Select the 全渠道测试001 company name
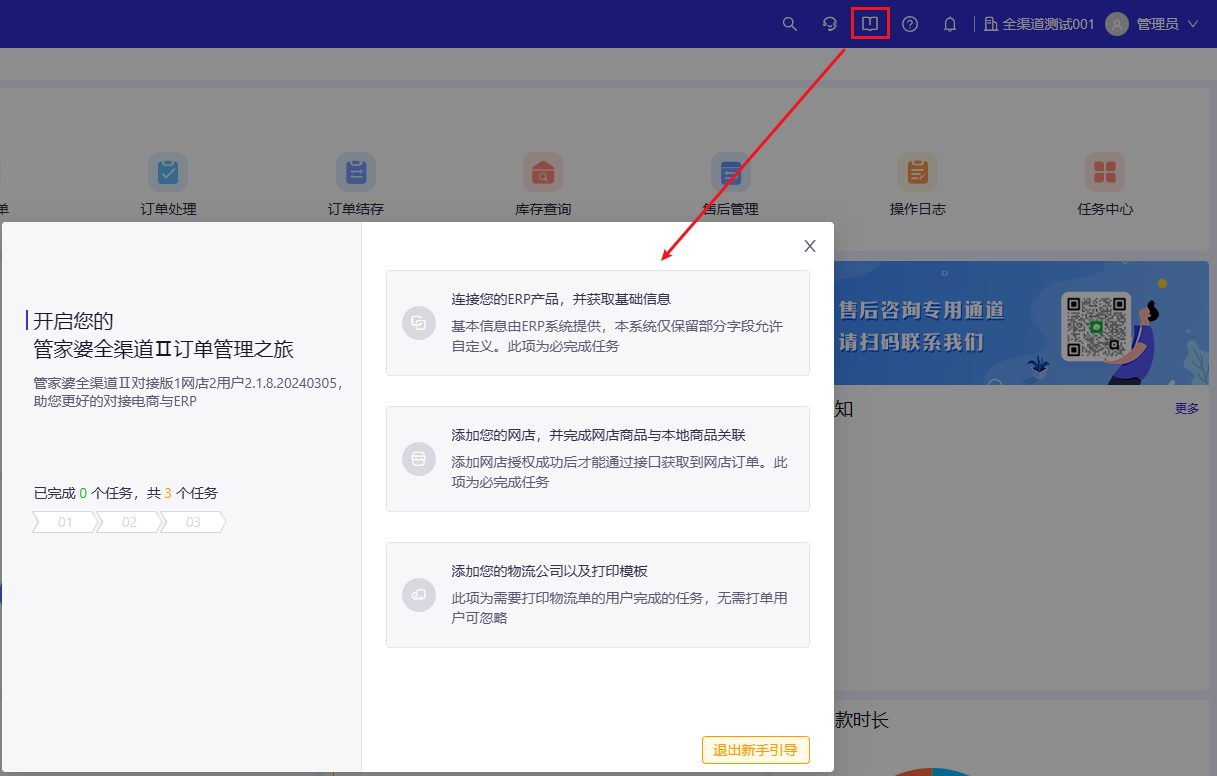Screen dimensions: 1217x776 [x=1048, y=24]
